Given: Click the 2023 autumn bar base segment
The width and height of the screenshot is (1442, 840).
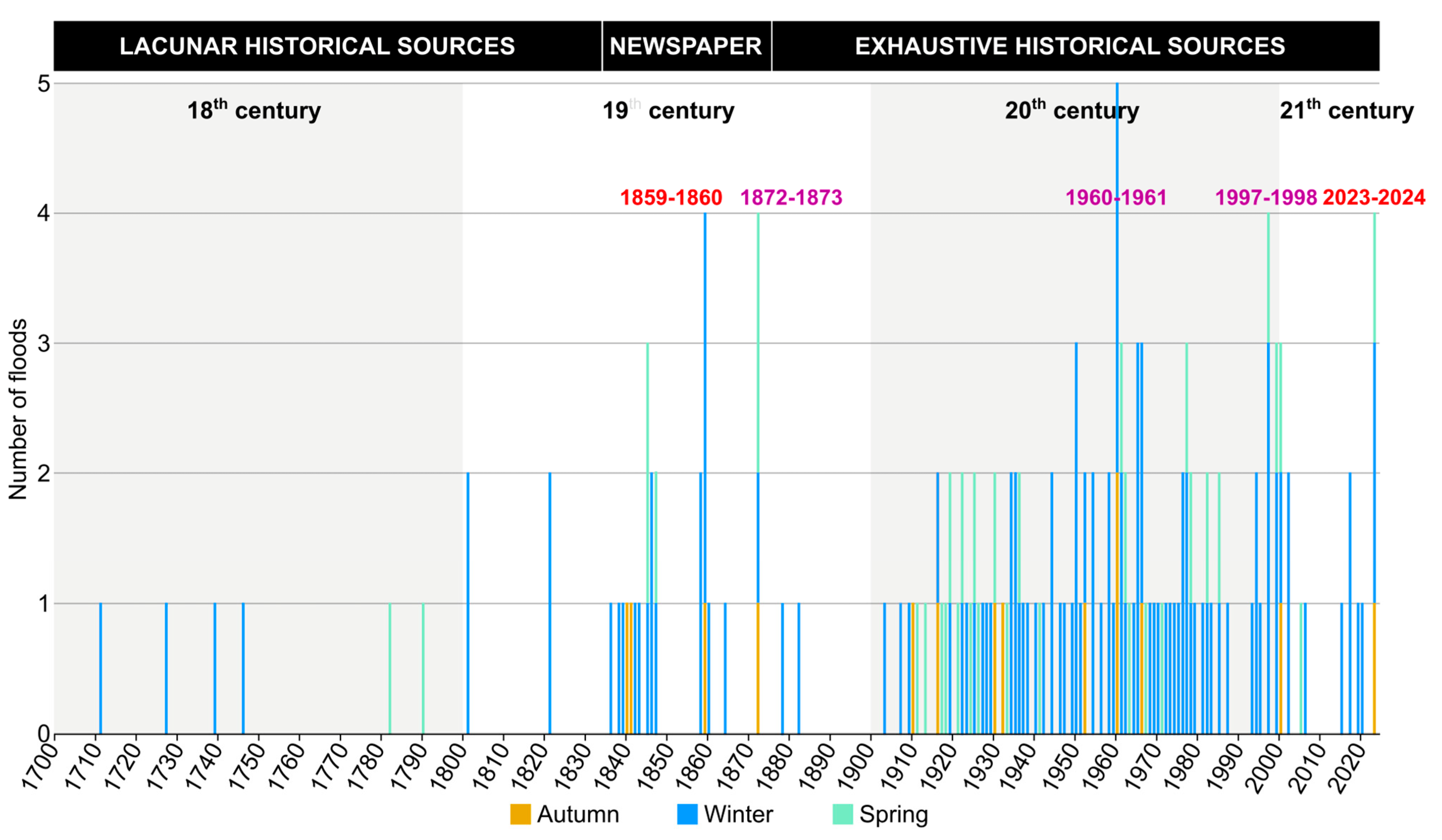Looking at the screenshot, I should pos(1375,668).
